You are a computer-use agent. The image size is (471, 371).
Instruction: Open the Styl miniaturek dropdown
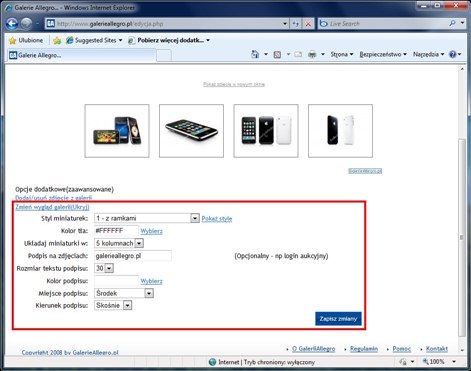point(147,218)
